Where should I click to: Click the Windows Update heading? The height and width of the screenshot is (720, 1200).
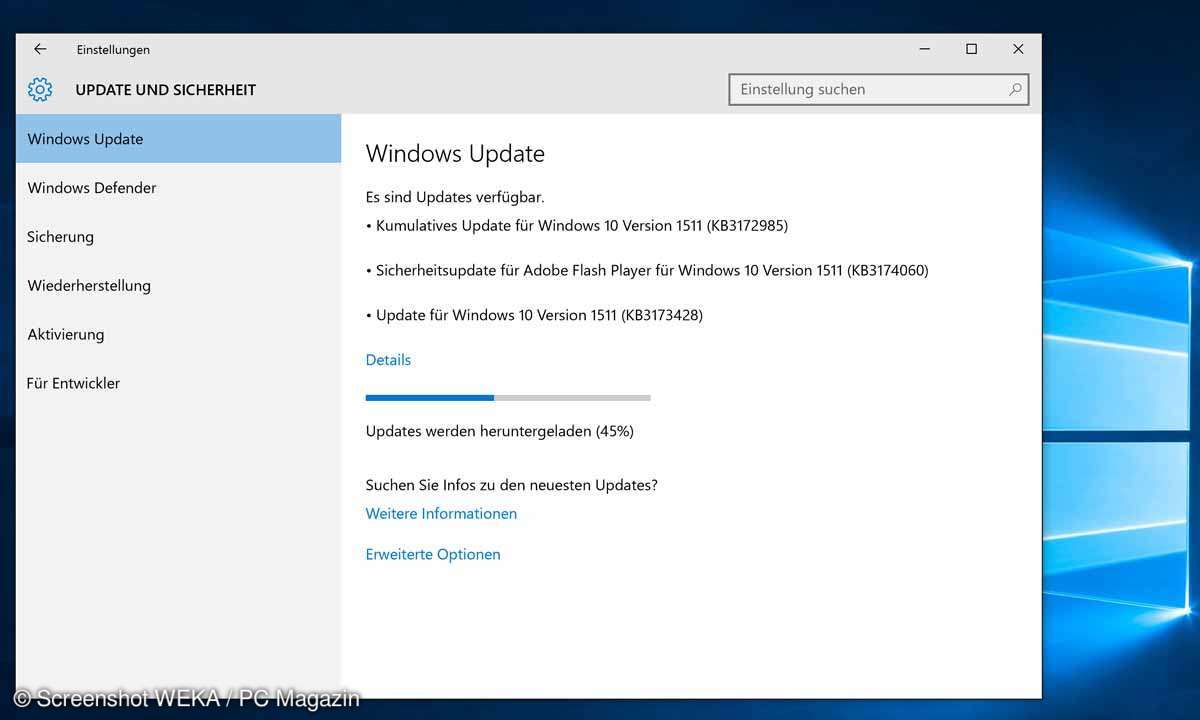pos(455,154)
